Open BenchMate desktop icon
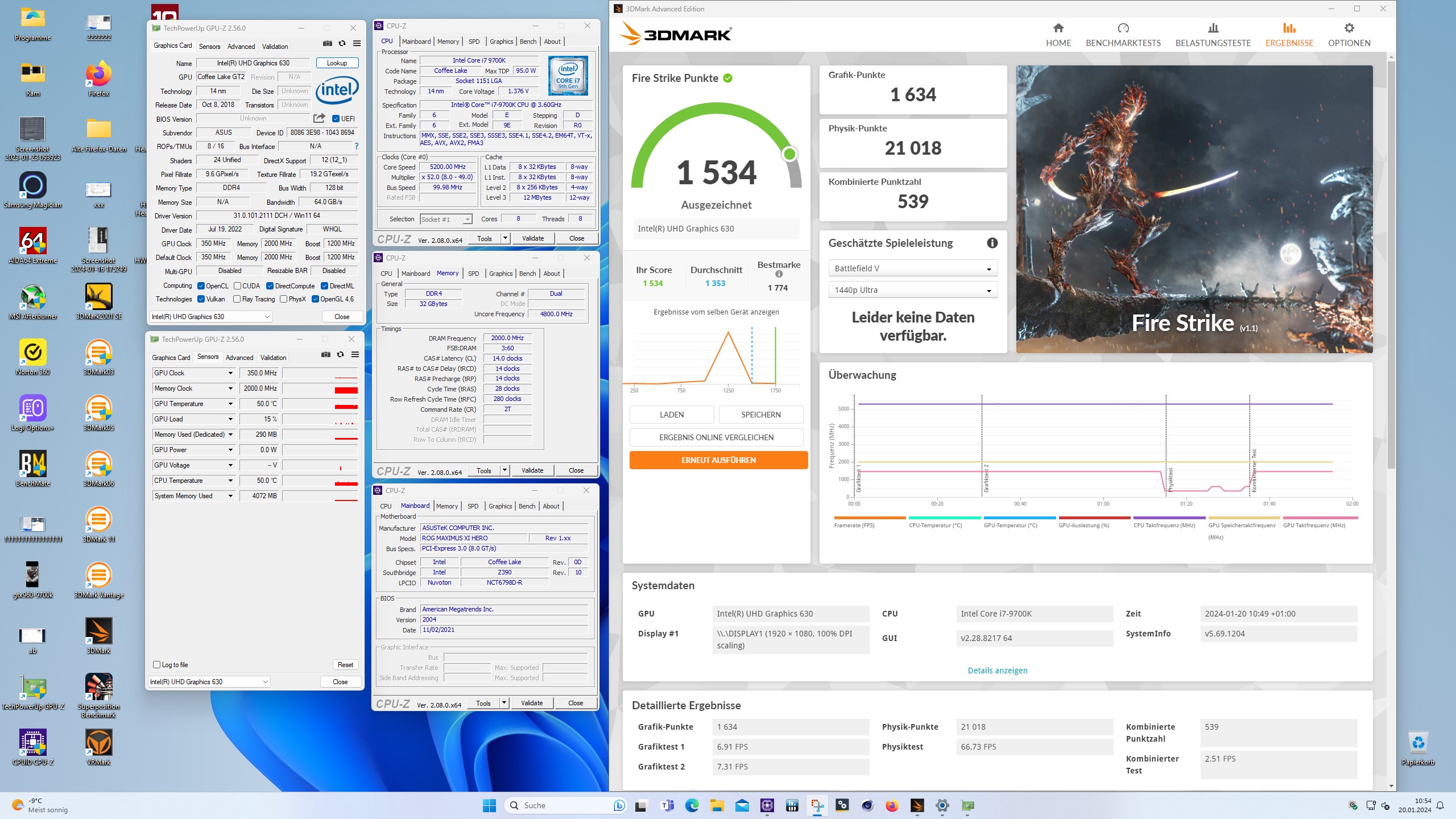Image resolution: width=1456 pixels, height=819 pixels. click(x=32, y=469)
